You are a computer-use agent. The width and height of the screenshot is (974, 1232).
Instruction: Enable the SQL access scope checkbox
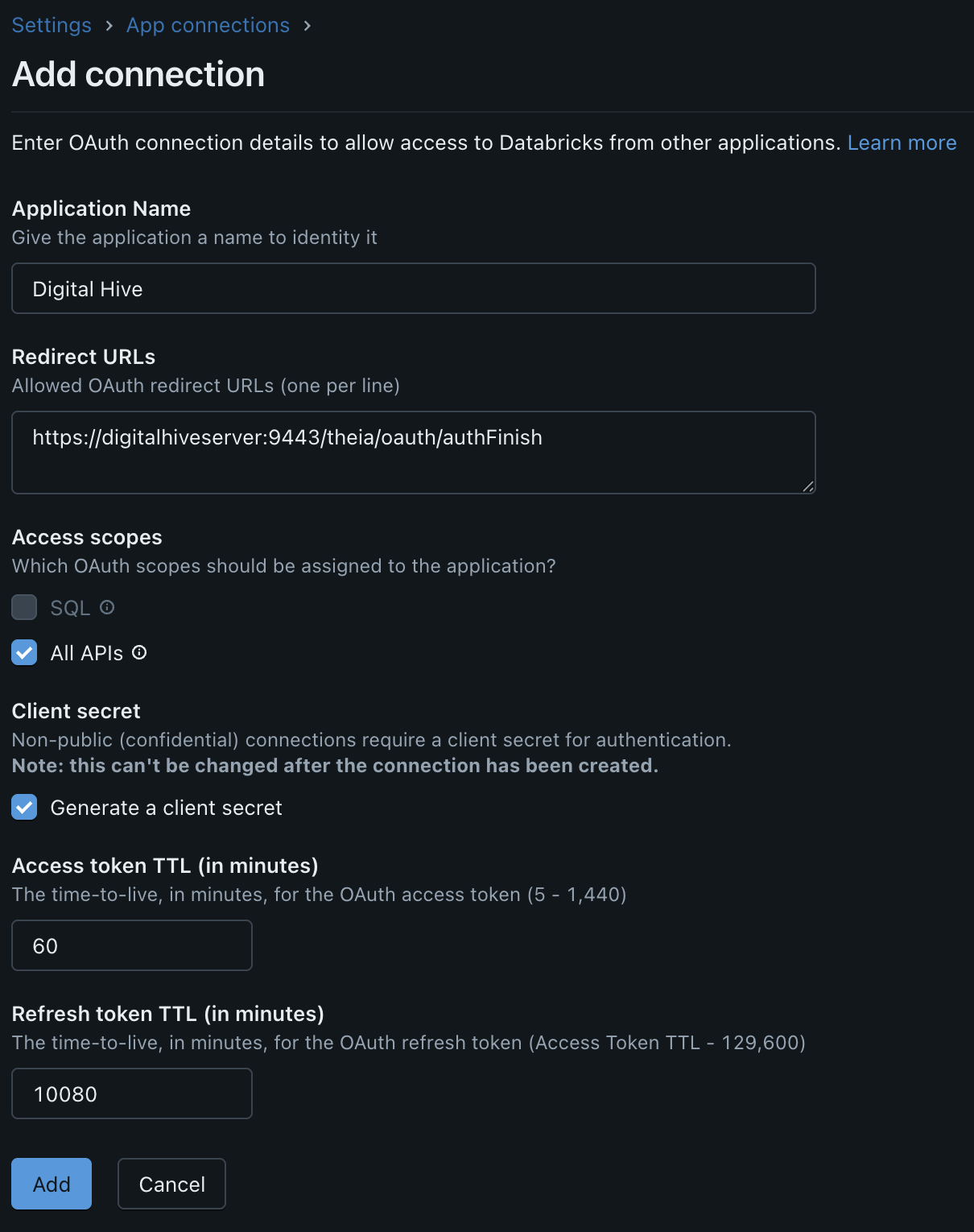tap(24, 608)
